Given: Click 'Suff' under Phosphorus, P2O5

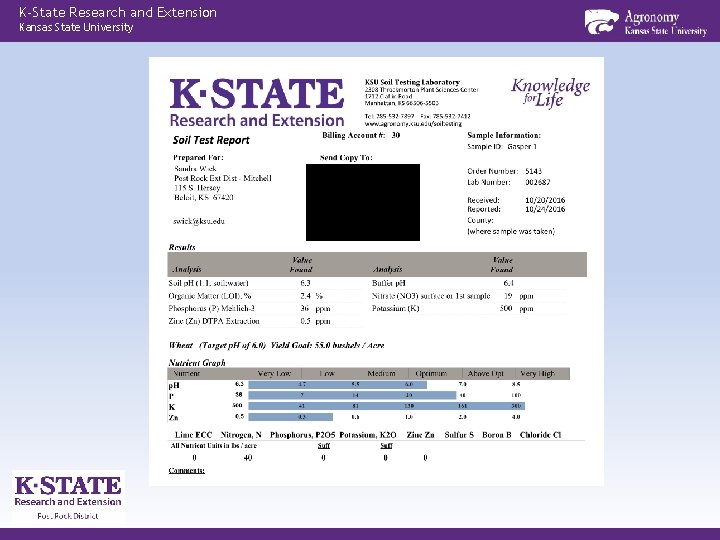Looking at the screenshot, I should pyautogui.click(x=323, y=445).
